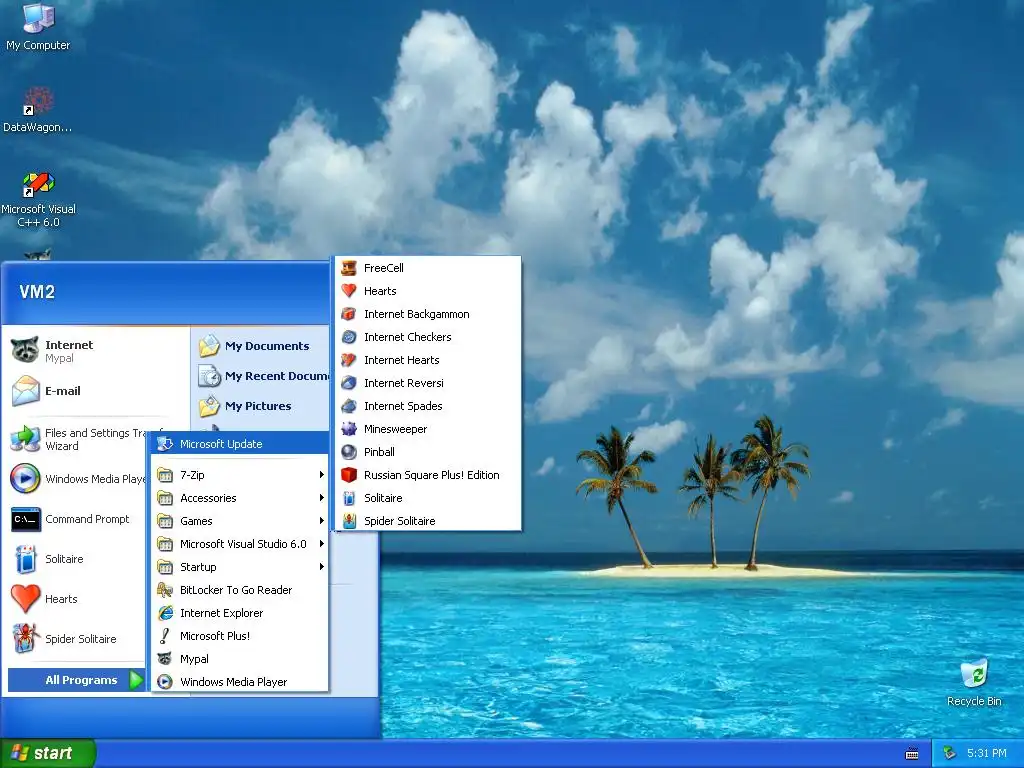This screenshot has width=1024, height=768.
Task: Expand the Games submenu arrow
Action: tap(321, 520)
